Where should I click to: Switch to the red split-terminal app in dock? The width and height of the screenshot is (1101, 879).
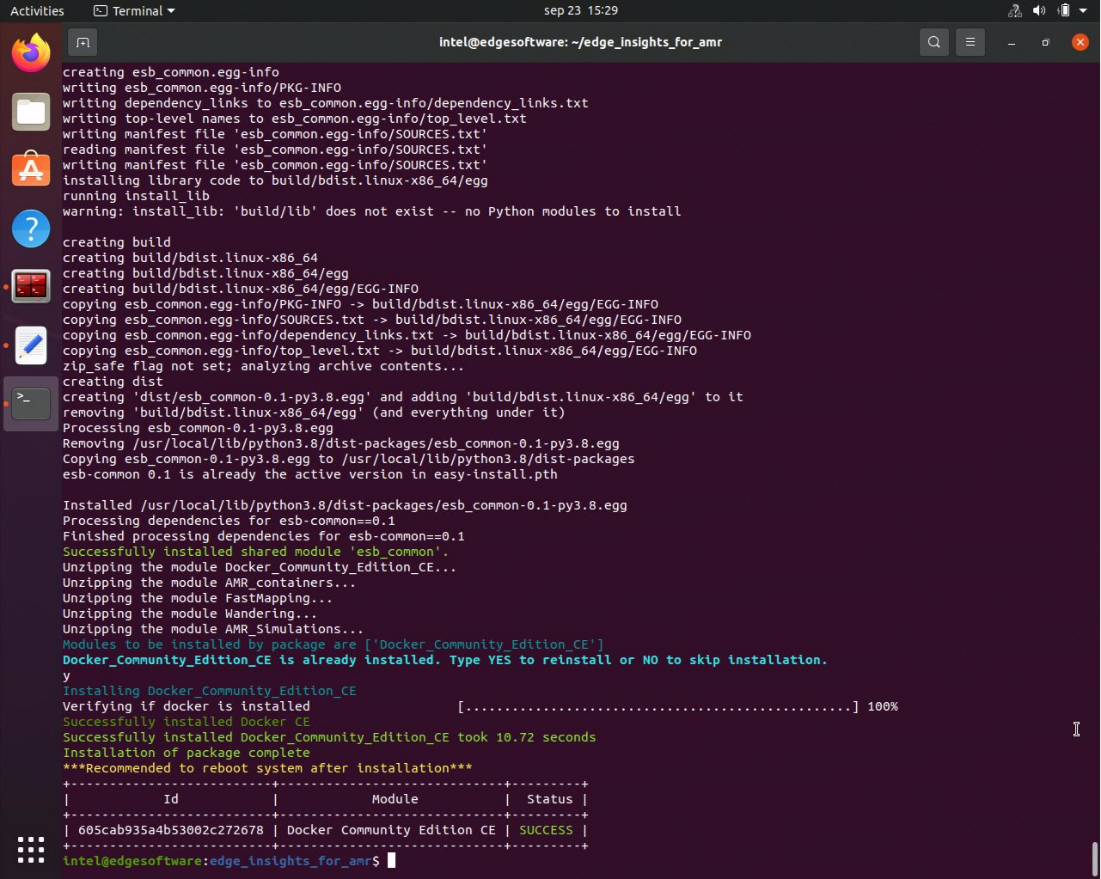pyautogui.click(x=31, y=287)
